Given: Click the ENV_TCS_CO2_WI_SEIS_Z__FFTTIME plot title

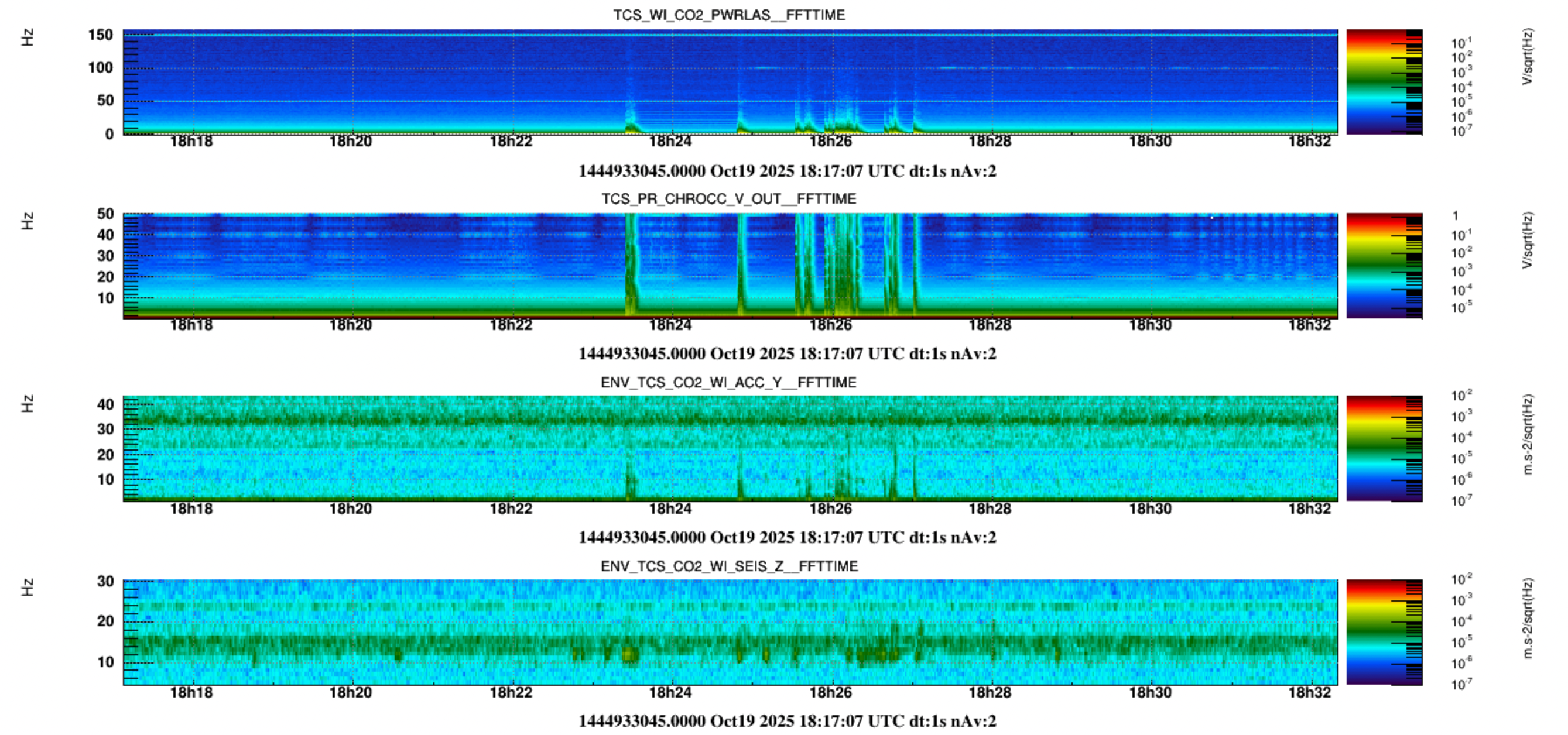Looking at the screenshot, I should 728,566.
